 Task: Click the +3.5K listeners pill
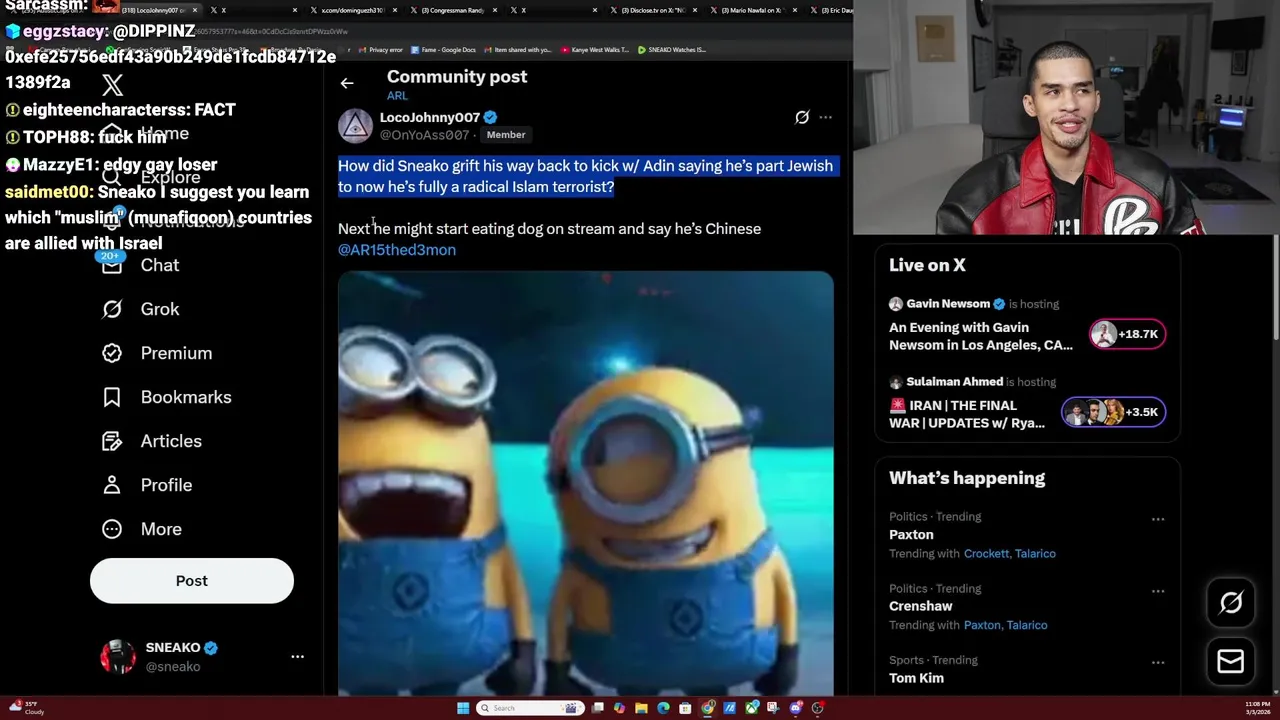tap(1113, 412)
